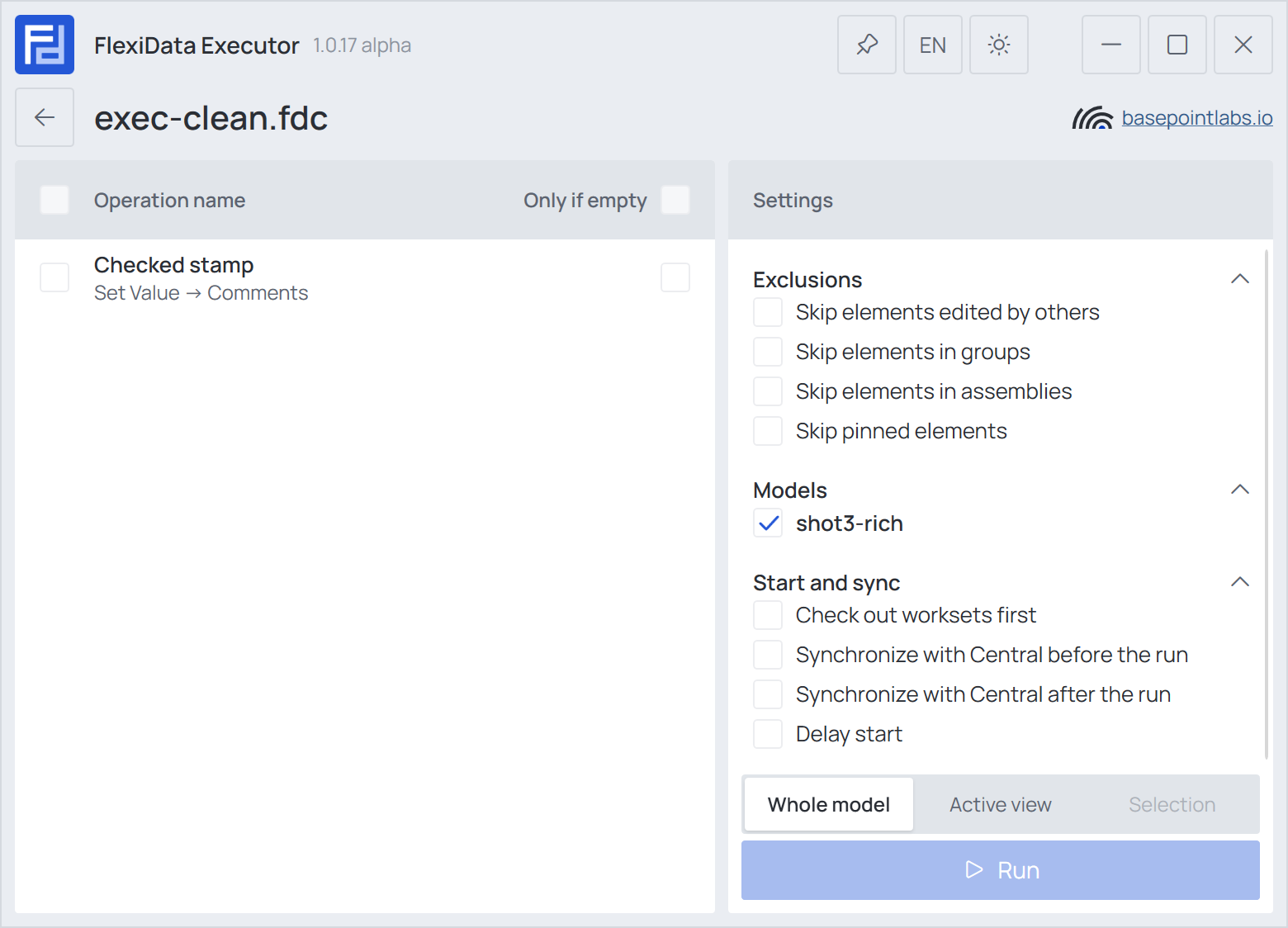Enable Only if empty for Checked stamp
1288x928 pixels.
point(675,277)
